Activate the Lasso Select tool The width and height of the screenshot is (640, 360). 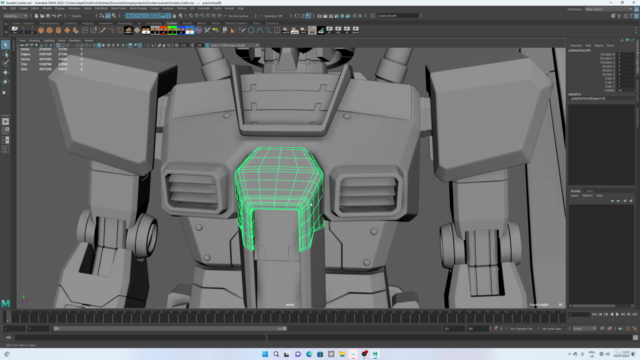tap(5, 54)
